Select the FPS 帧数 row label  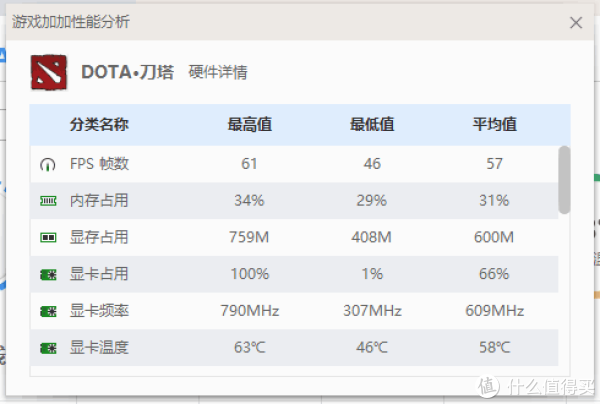tap(99, 164)
